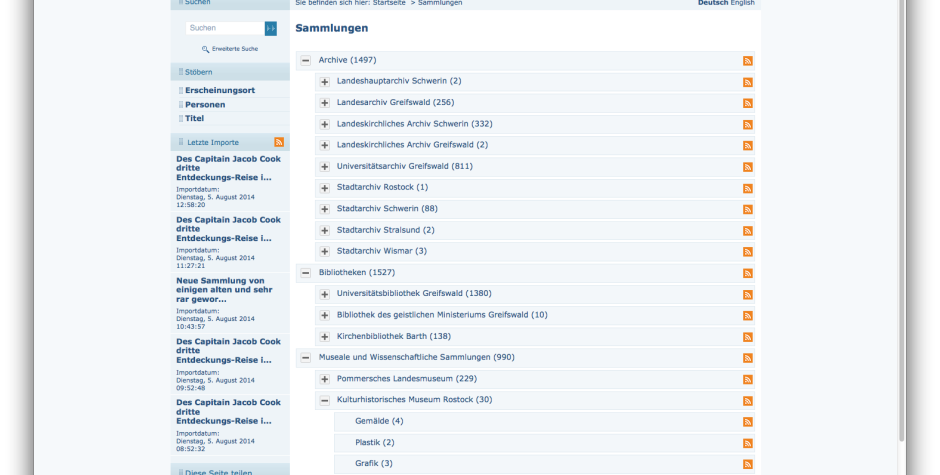This screenshot has height=475, width=940.
Task: Open Plastik (2) collection
Action: (375, 443)
